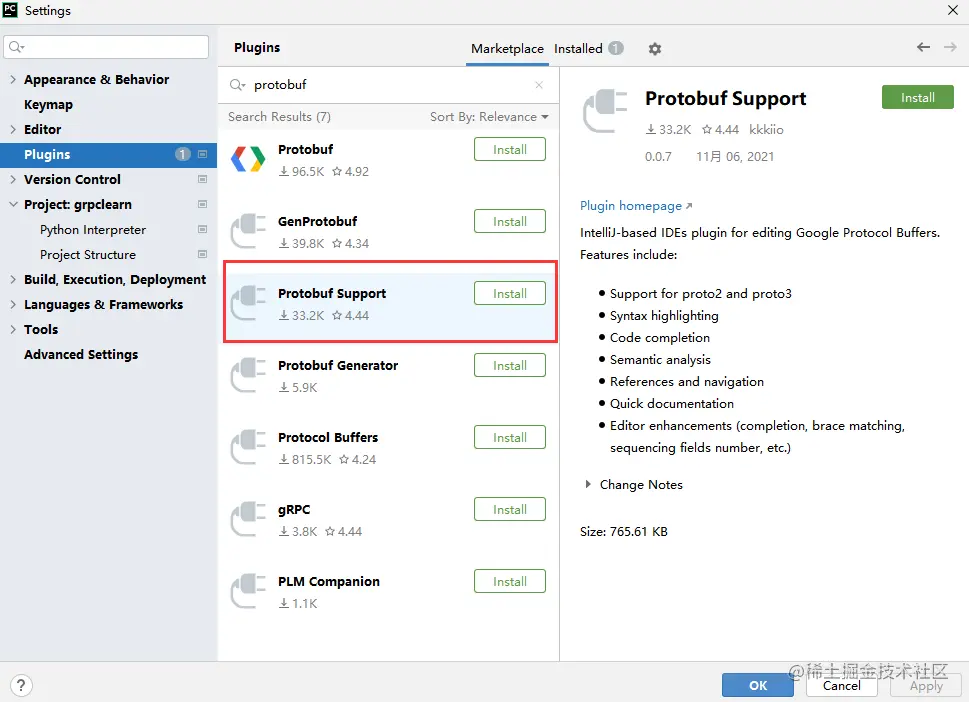
Task: Open the plugins gear settings menu
Action: pyautogui.click(x=655, y=49)
